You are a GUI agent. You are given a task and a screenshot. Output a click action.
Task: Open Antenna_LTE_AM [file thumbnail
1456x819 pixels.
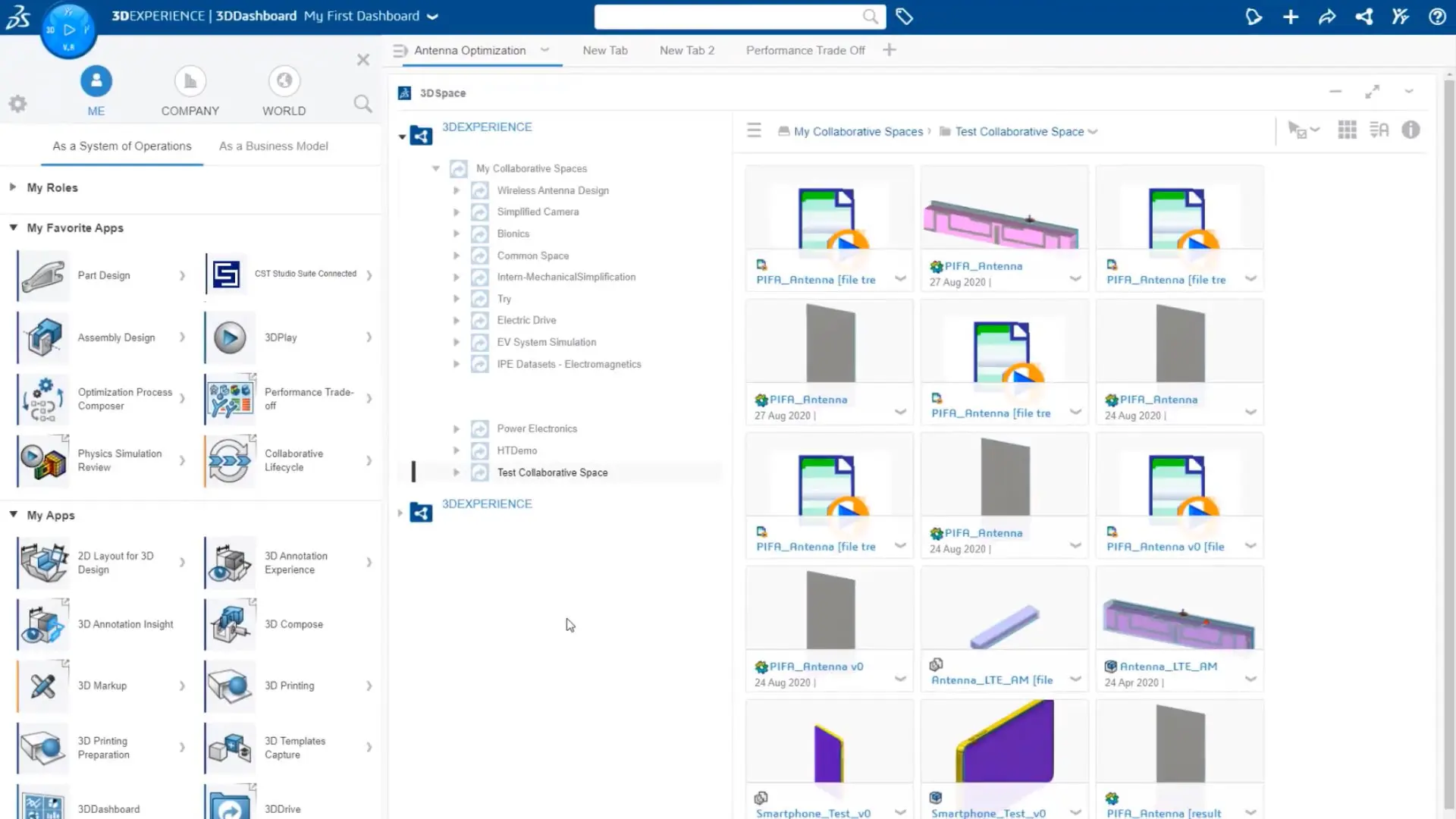(x=1004, y=608)
